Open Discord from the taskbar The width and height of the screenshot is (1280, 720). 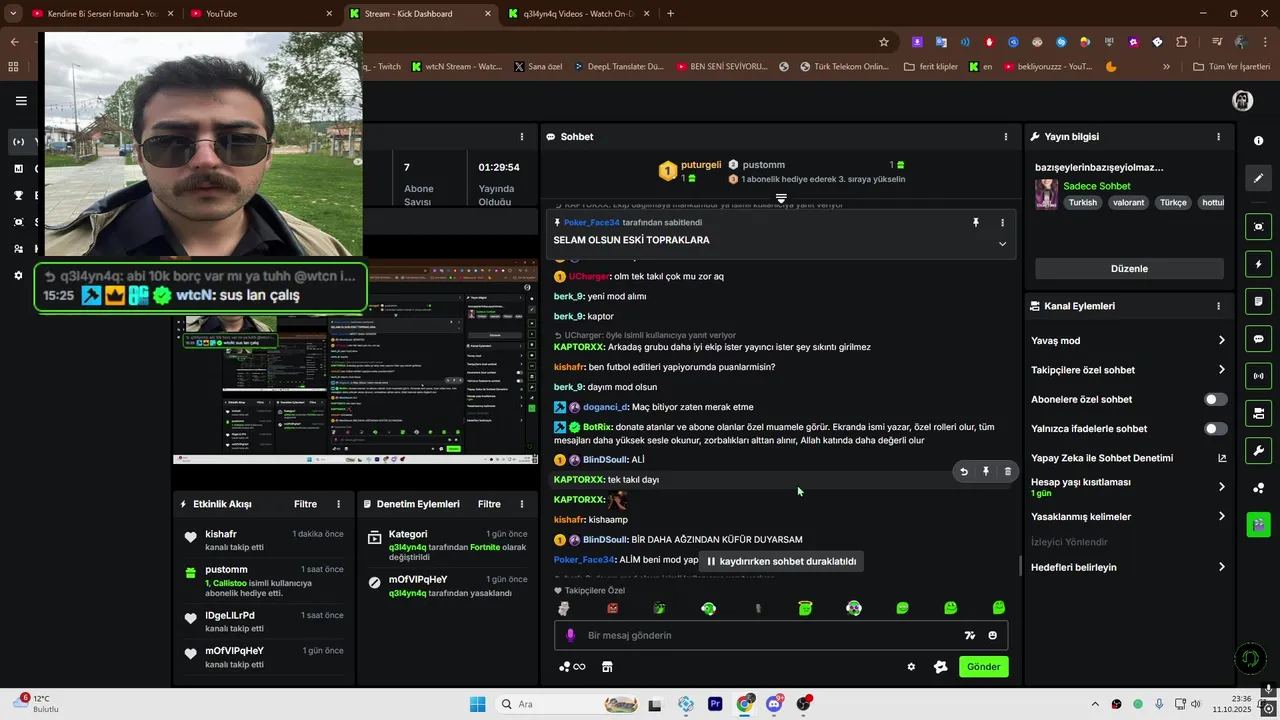click(774, 704)
